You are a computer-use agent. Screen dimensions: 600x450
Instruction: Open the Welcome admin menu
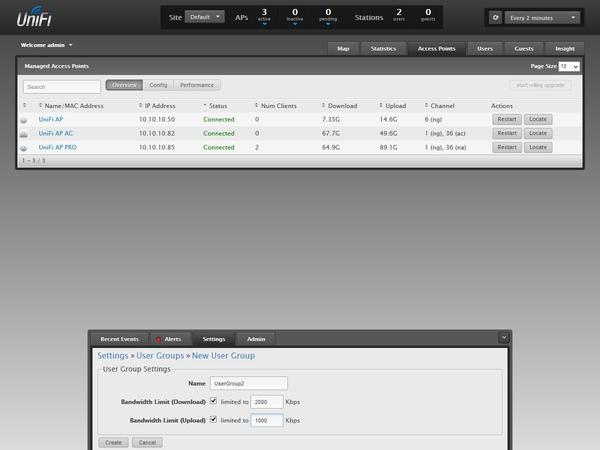click(46, 45)
